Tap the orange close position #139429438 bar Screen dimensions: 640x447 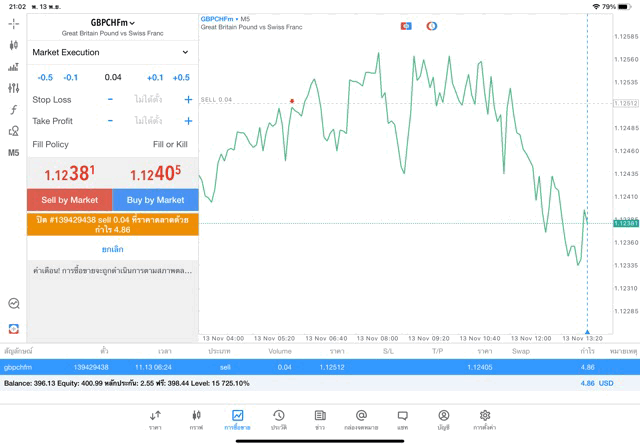pos(112,224)
